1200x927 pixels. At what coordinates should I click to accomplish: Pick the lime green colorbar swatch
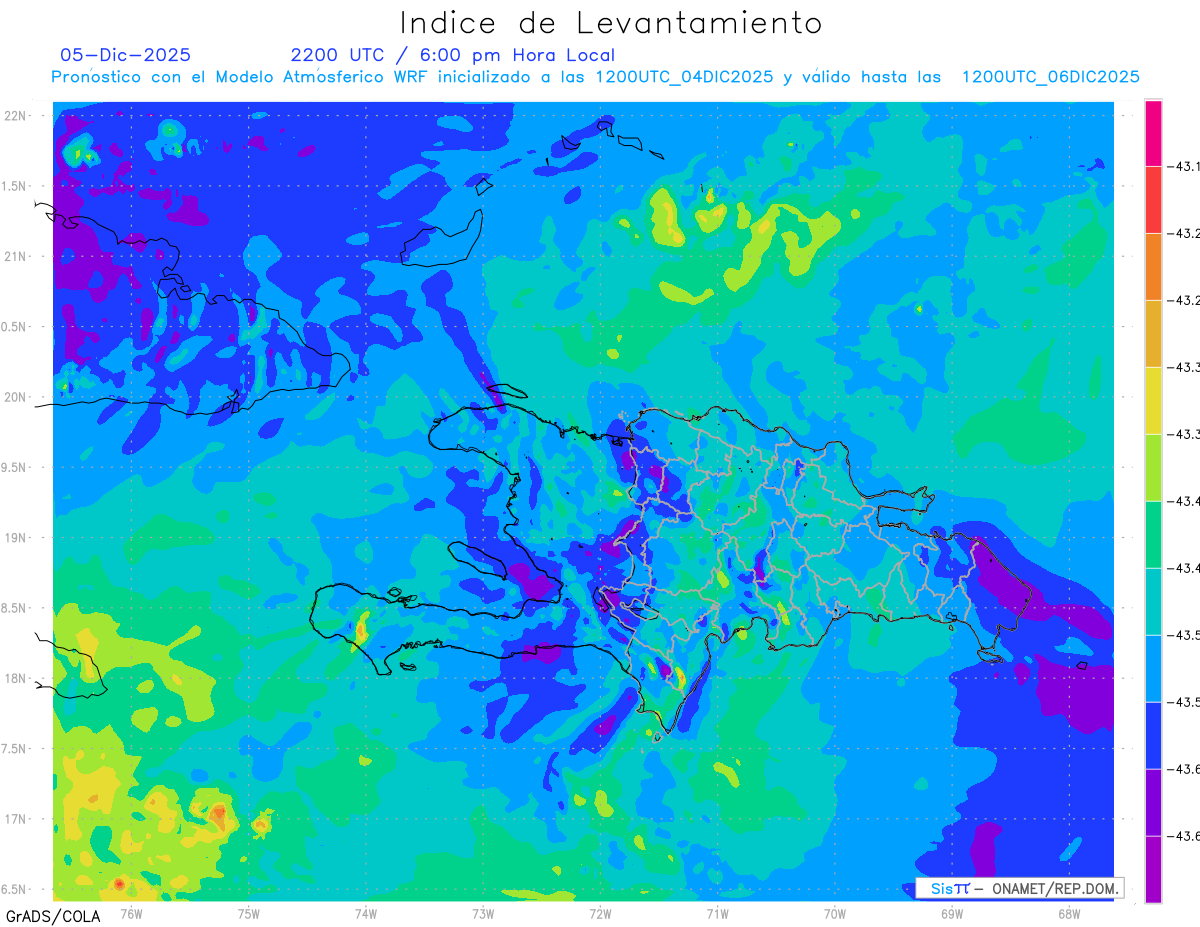(x=1153, y=468)
